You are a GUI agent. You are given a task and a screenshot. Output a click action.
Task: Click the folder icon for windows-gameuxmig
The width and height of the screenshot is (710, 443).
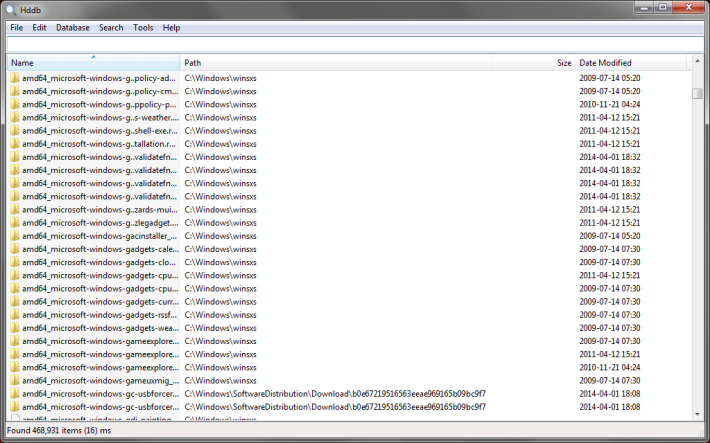click(x=15, y=380)
